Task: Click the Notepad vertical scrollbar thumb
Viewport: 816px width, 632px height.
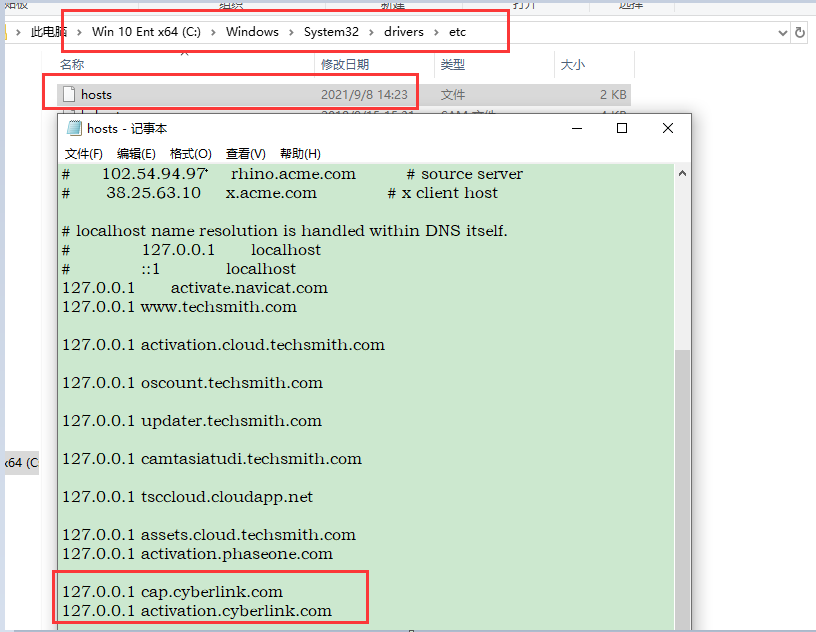Action: [x=682, y=489]
